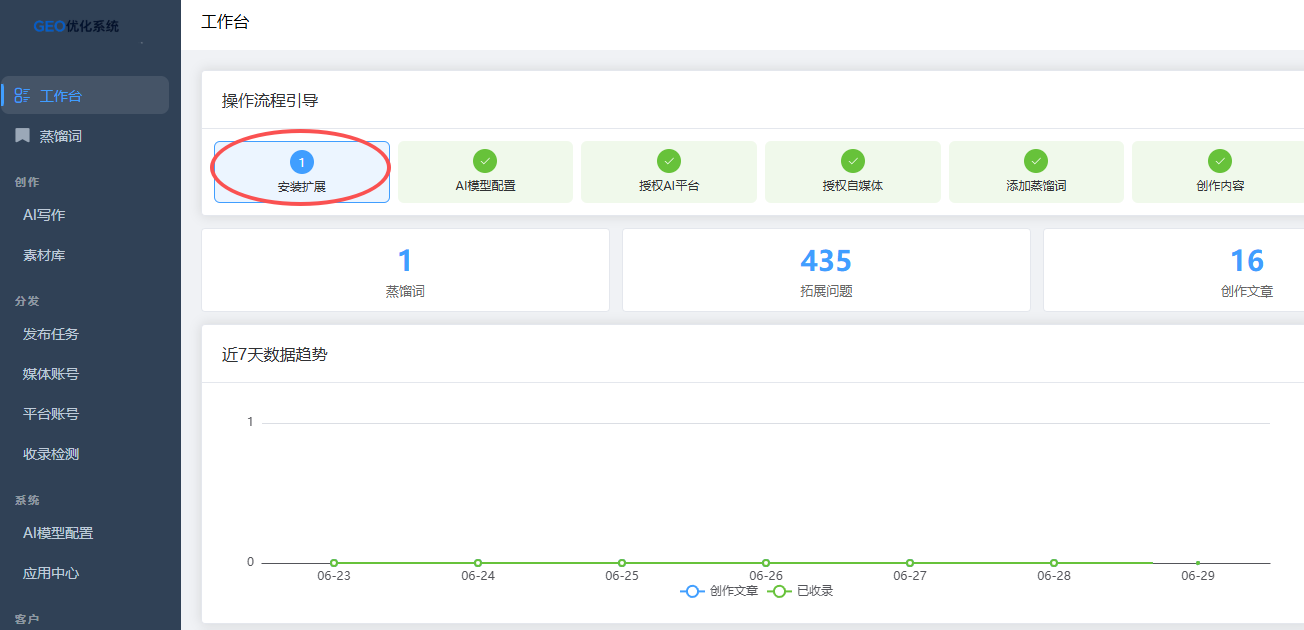Viewport: 1304px width, 630px height.
Task: Click the 蒸馏词 count card showing 1
Action: pyautogui.click(x=405, y=270)
